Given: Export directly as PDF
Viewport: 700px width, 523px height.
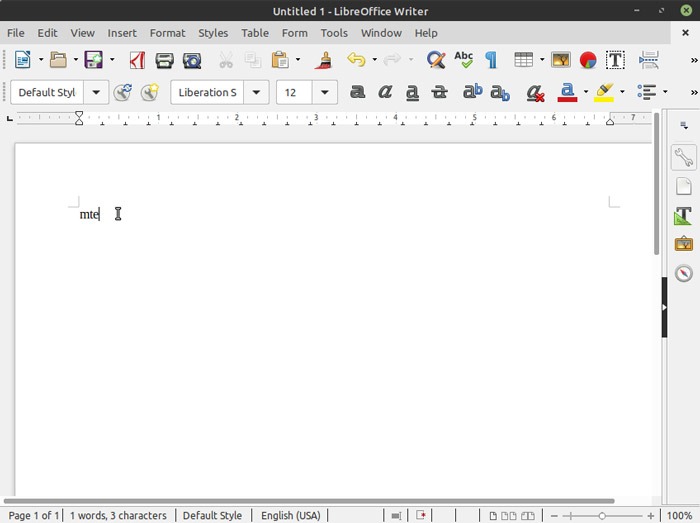Looking at the screenshot, I should (137, 60).
